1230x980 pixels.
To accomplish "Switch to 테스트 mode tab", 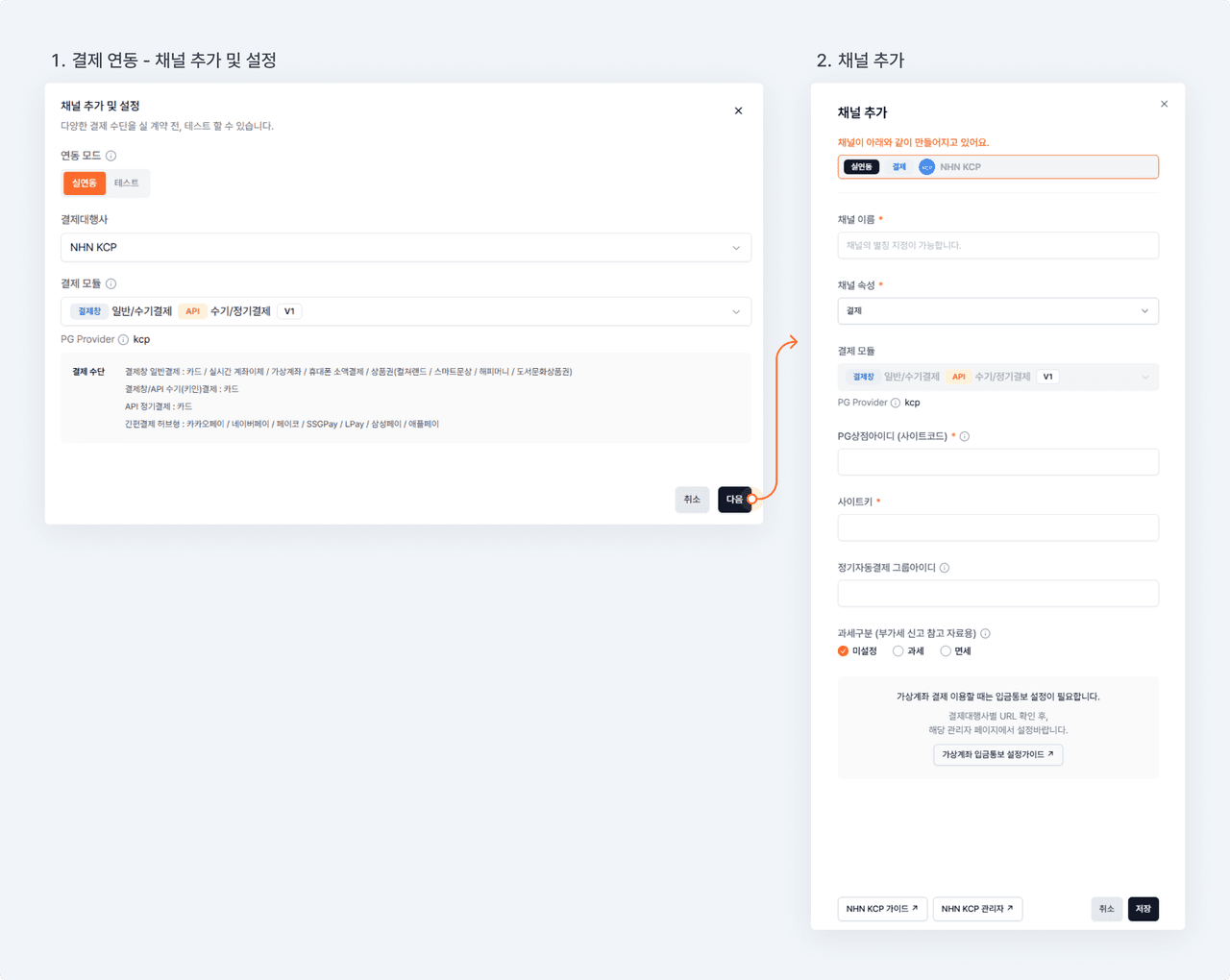I will point(127,184).
